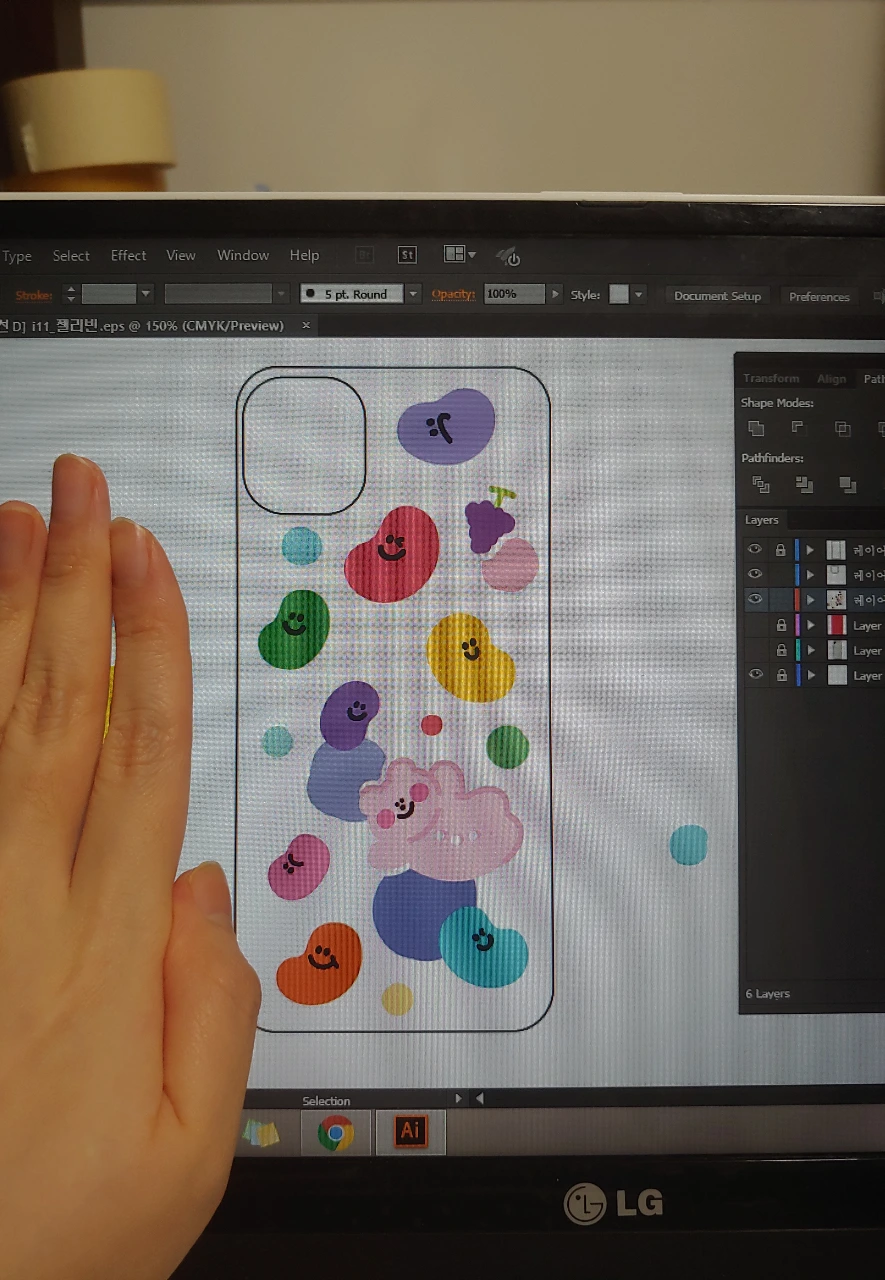Click the Preferences button

pos(819,297)
